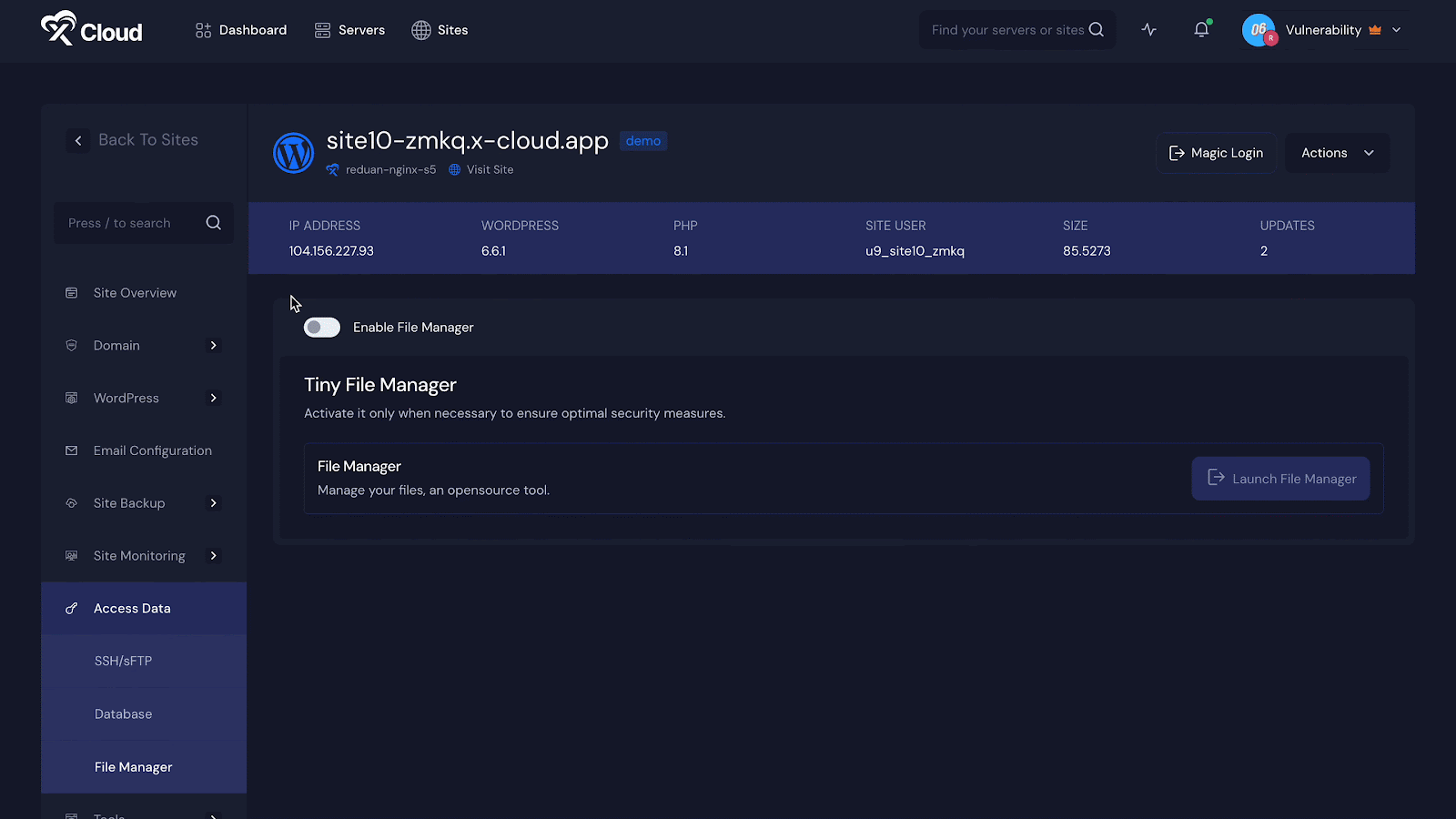Click the Dashboard grid icon in top navigation

pyautogui.click(x=202, y=29)
